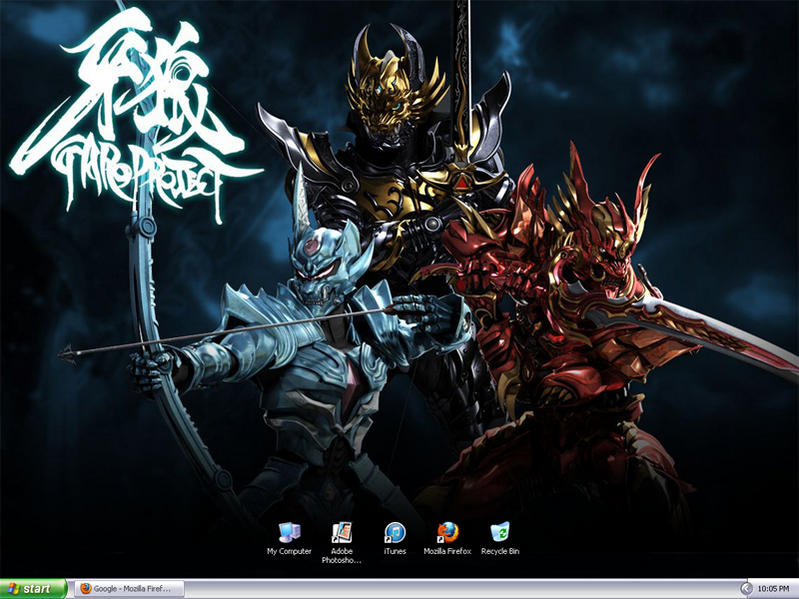Open the Start menu
Viewport: 799px width, 599px height.
(33, 589)
